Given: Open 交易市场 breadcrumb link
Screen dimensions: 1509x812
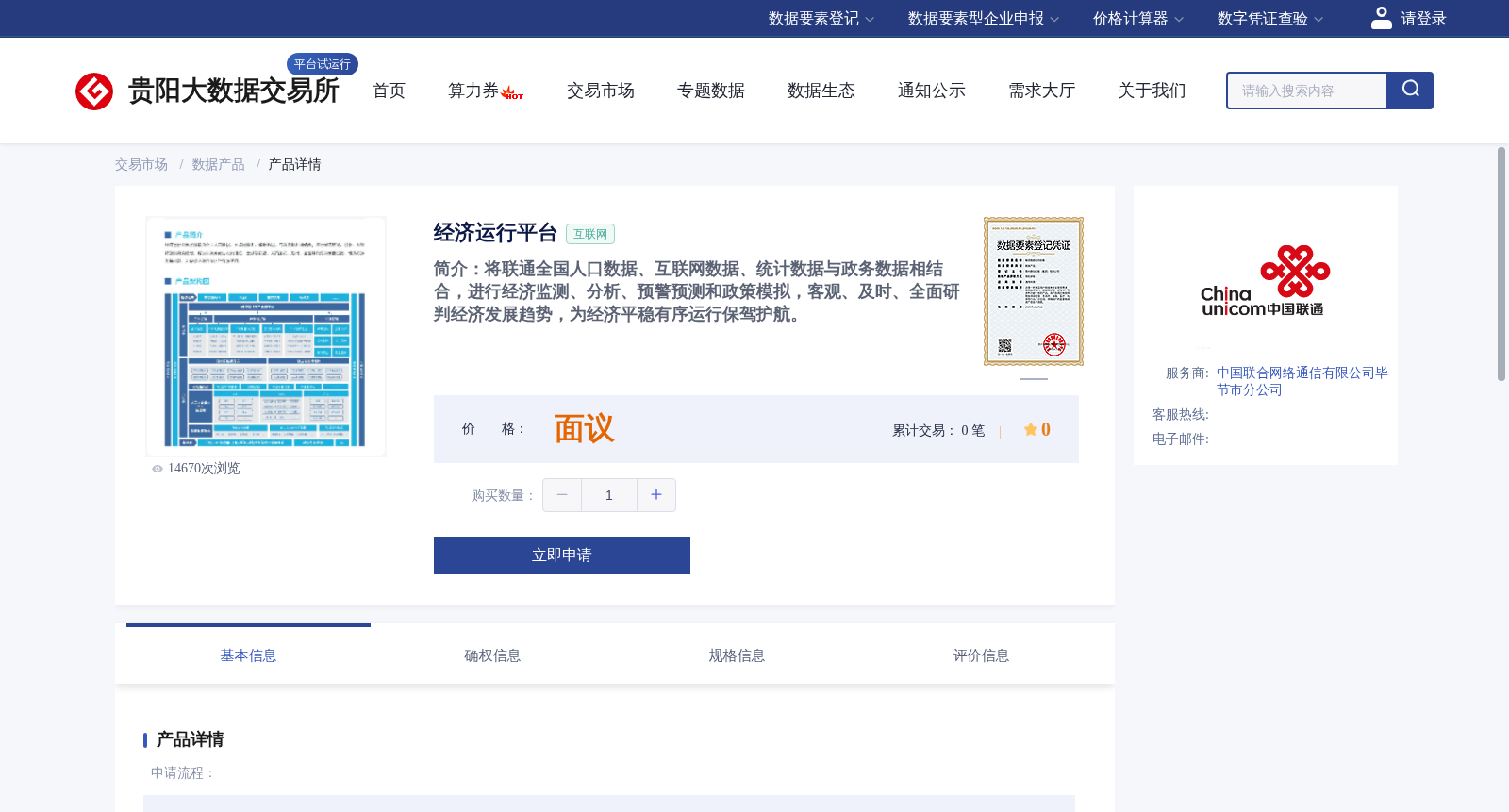Looking at the screenshot, I should coord(141,165).
